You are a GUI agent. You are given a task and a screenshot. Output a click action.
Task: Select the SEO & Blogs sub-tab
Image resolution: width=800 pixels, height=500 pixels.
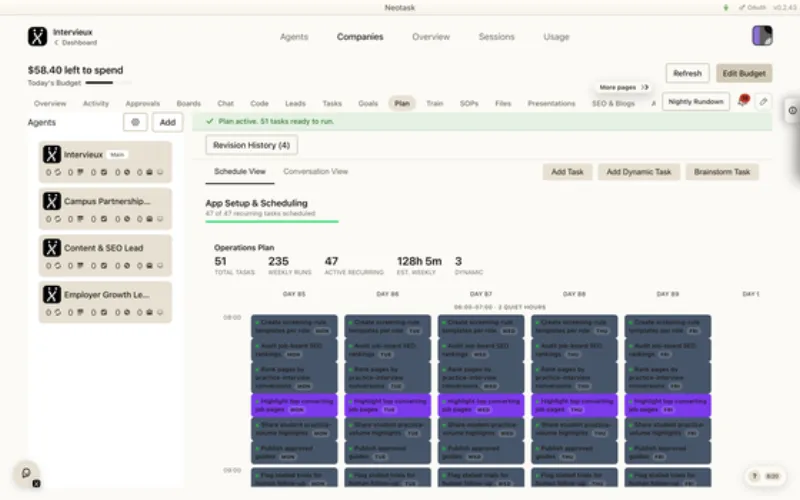[613, 104]
